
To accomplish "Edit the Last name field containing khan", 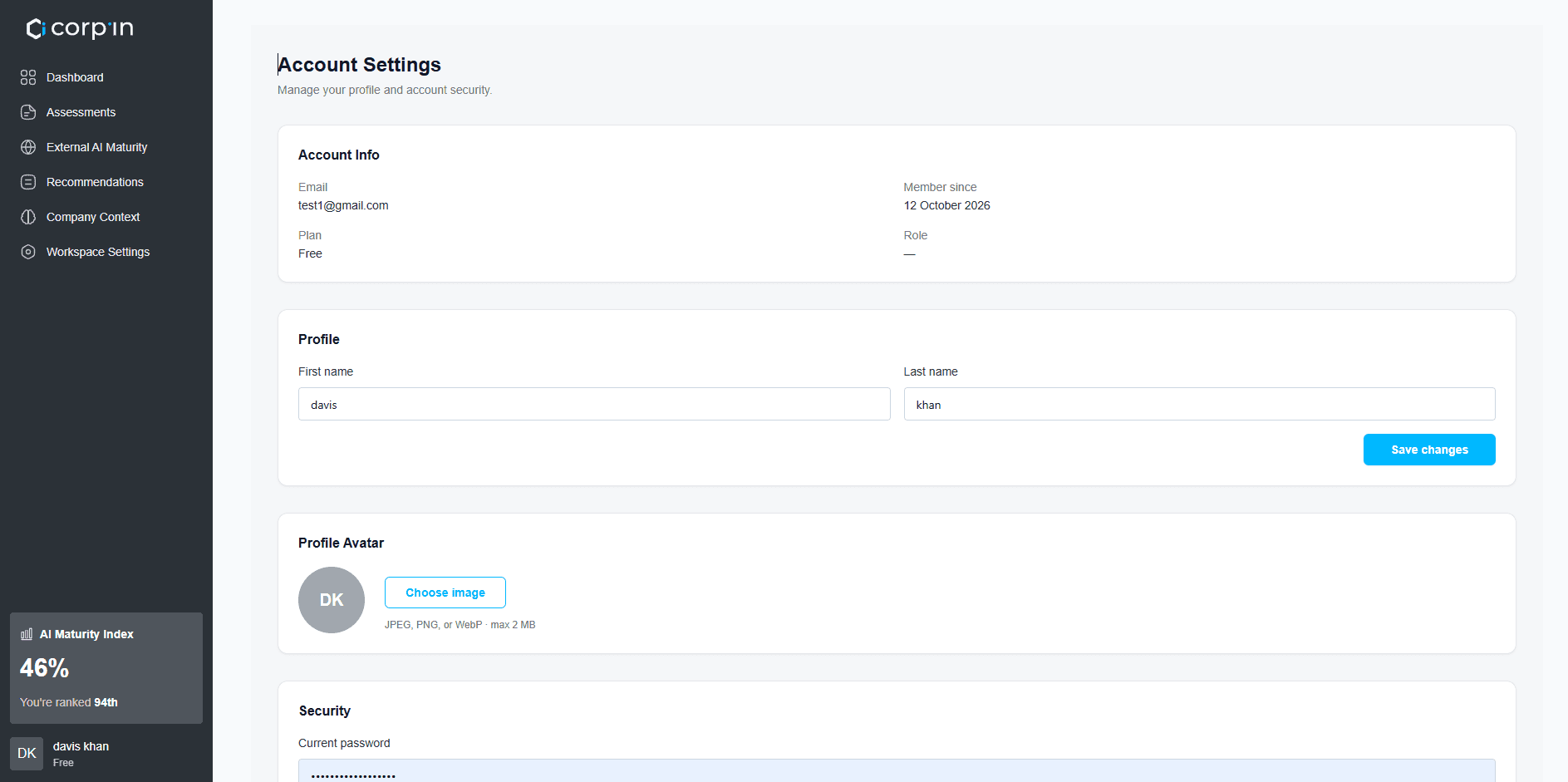I will point(1199,404).
